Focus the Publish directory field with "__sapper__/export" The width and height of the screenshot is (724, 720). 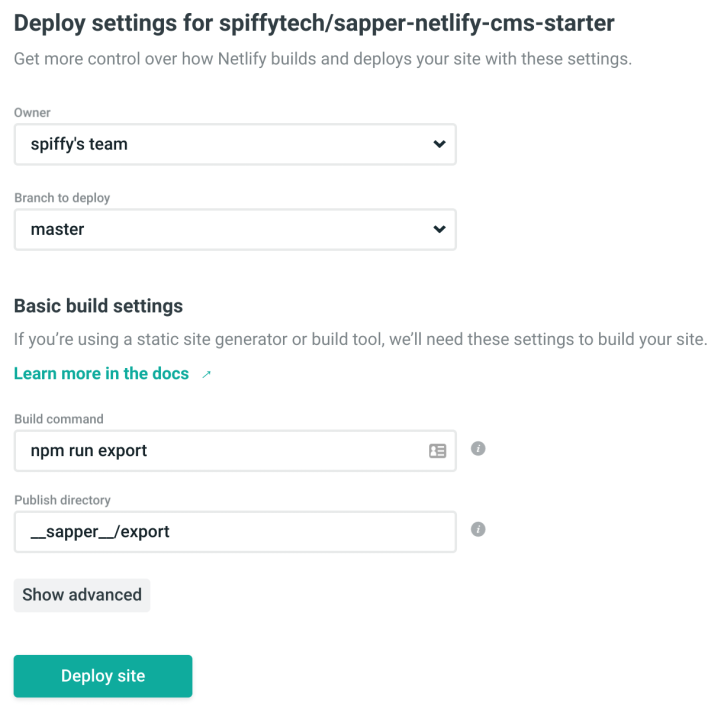point(235,532)
